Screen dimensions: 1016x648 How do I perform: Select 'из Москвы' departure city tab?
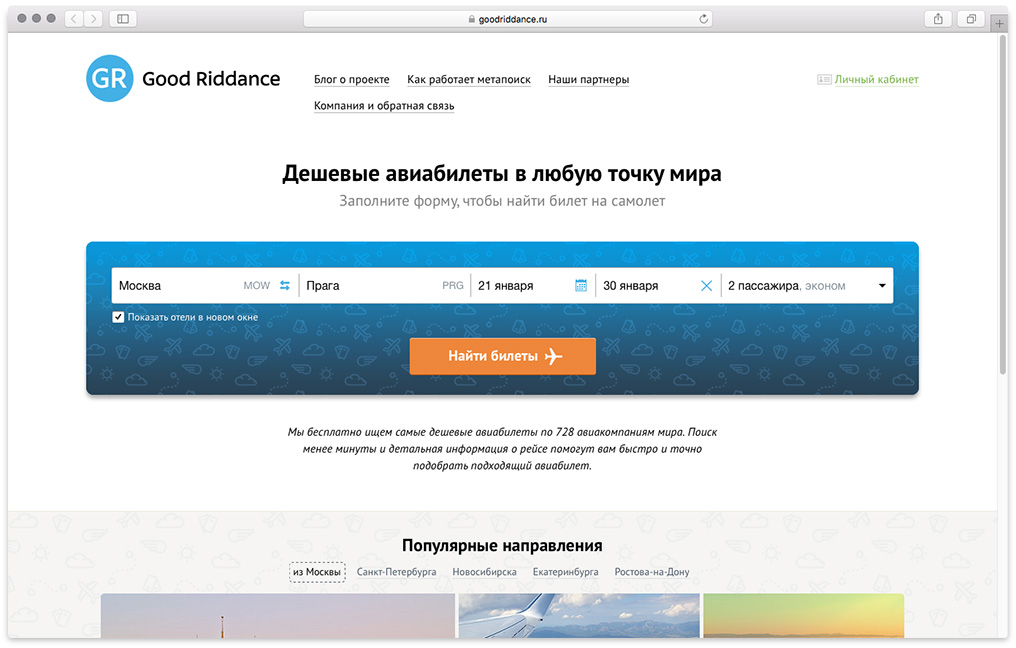pyautogui.click(x=317, y=572)
